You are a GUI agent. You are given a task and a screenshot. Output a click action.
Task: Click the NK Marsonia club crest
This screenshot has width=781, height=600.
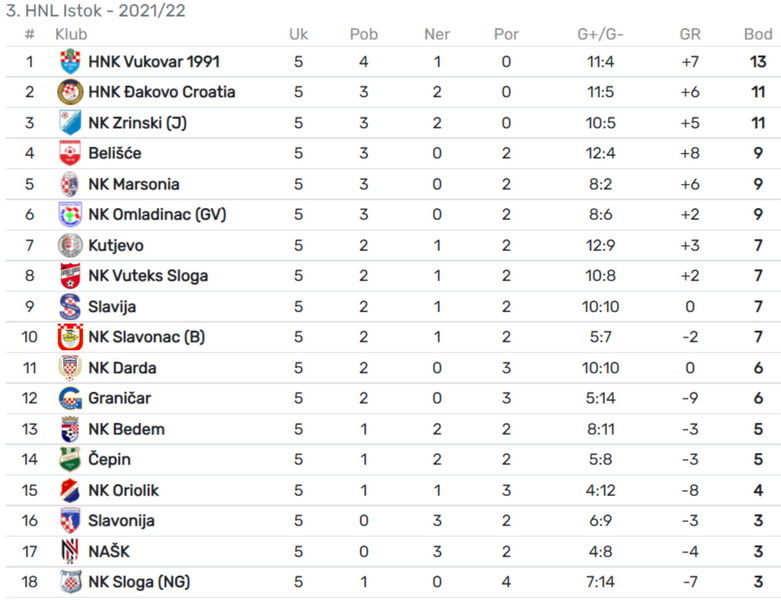pyautogui.click(x=70, y=184)
